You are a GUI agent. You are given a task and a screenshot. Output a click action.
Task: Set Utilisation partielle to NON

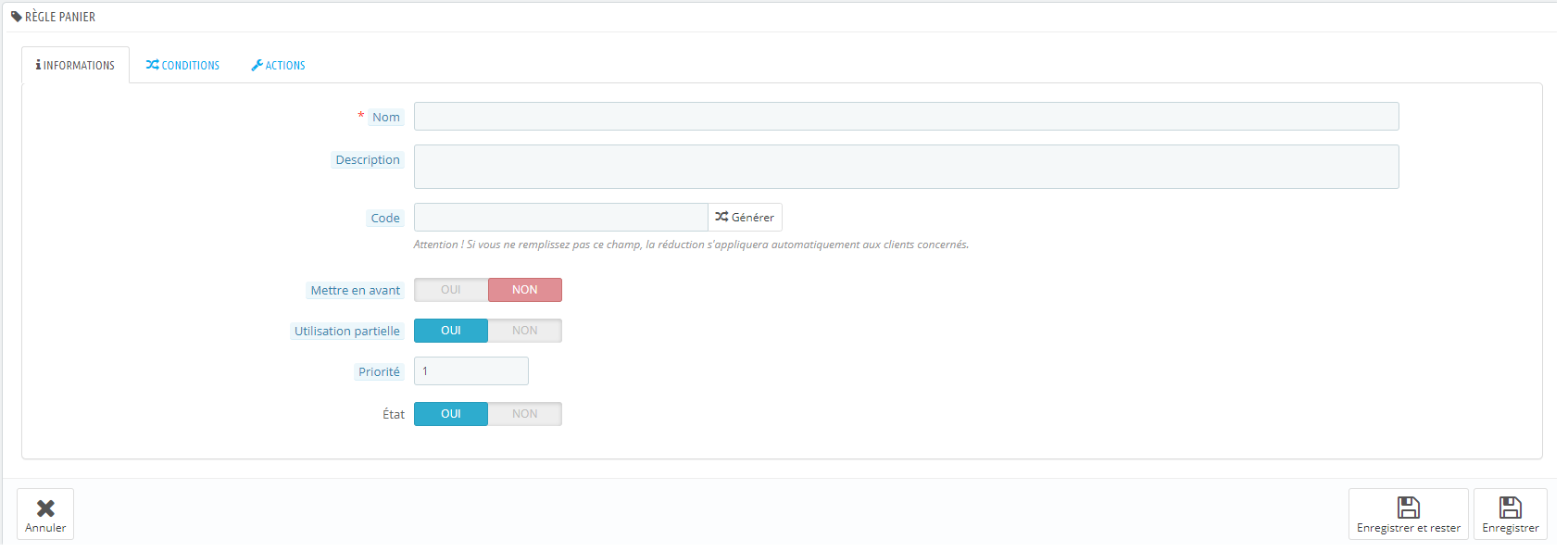pyautogui.click(x=525, y=331)
